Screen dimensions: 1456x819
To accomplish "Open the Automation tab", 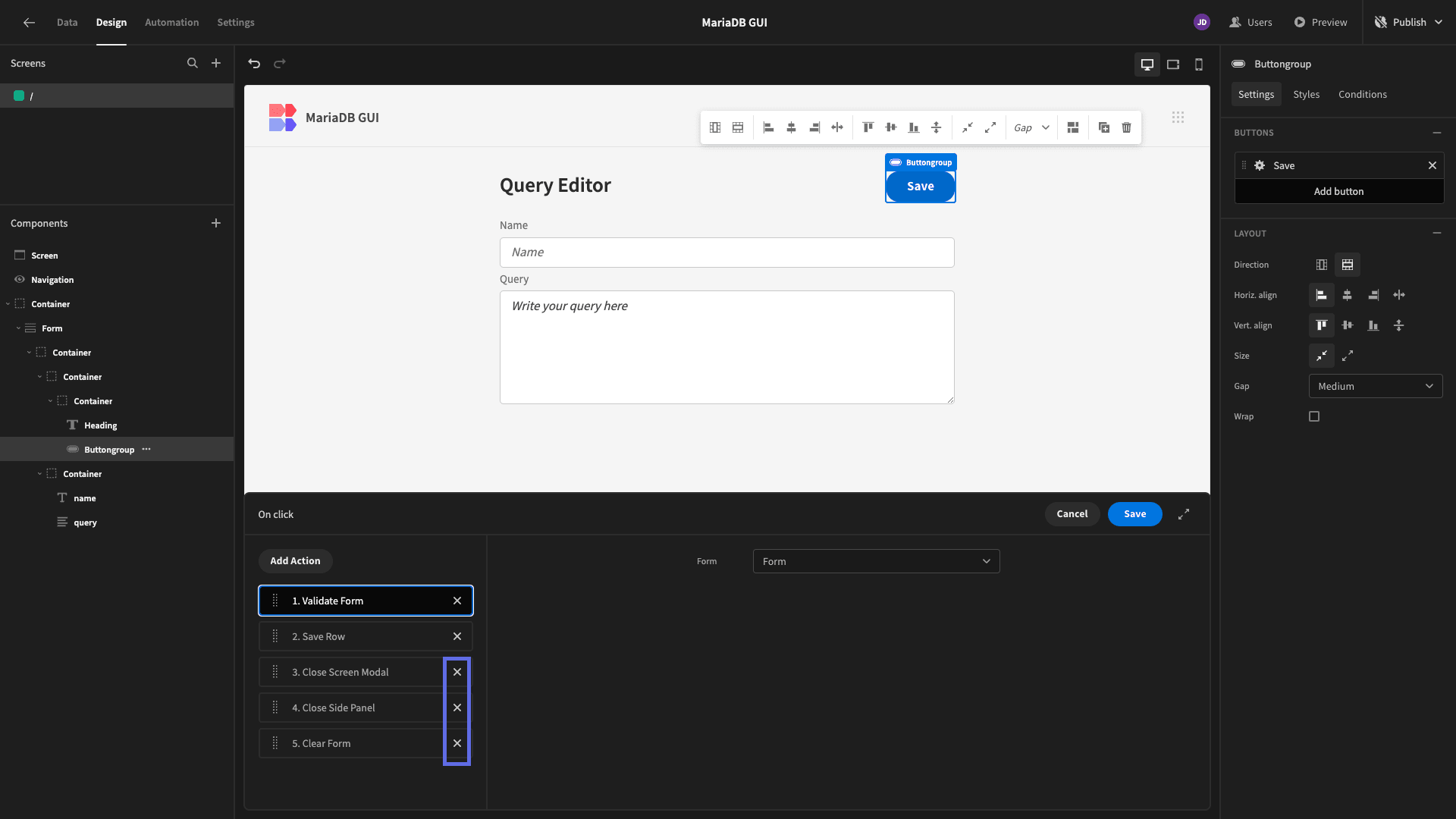I will tap(172, 22).
